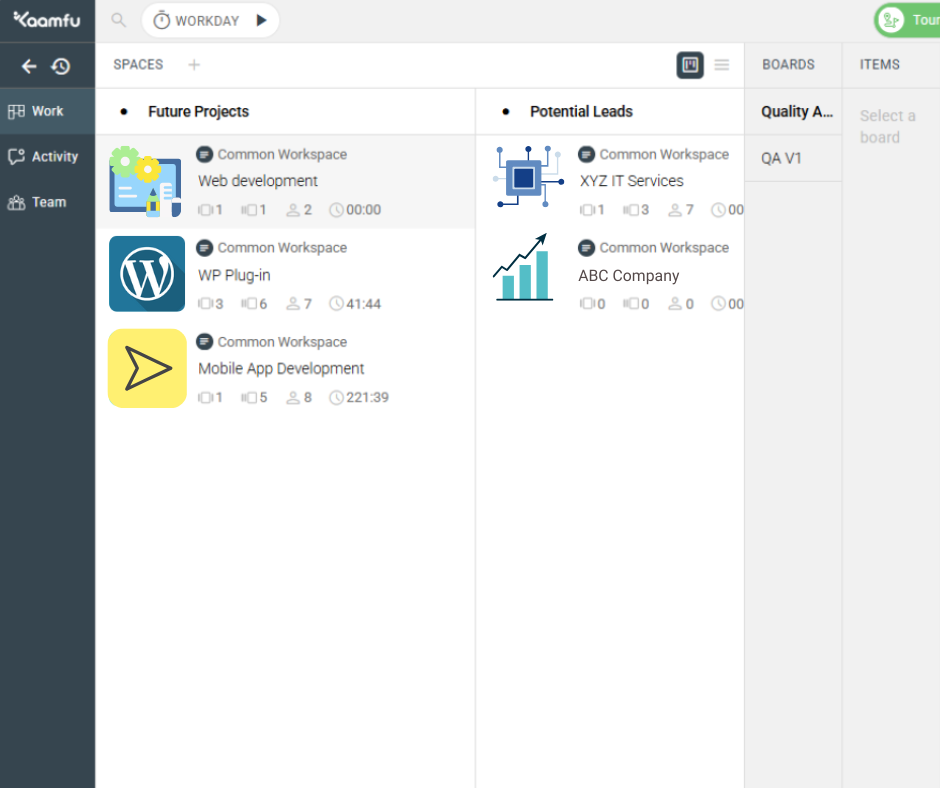
Task: Click the search magnifier icon
Action: [x=119, y=20]
